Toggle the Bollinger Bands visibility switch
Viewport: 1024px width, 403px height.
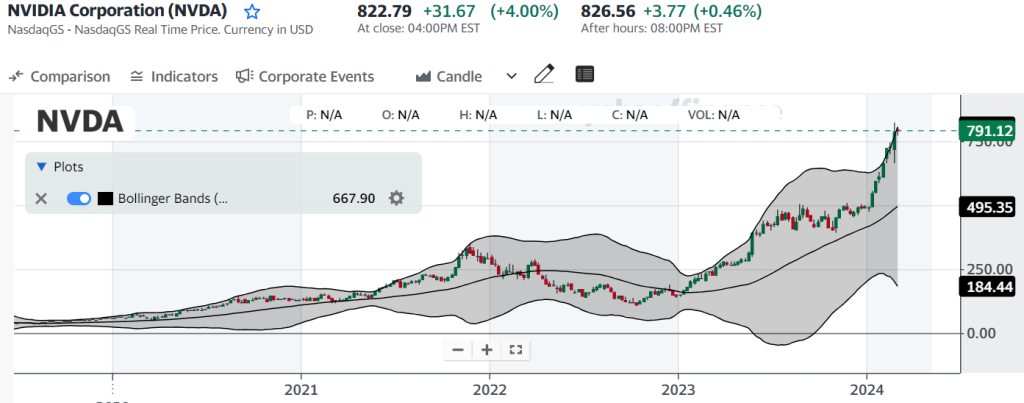(x=79, y=199)
